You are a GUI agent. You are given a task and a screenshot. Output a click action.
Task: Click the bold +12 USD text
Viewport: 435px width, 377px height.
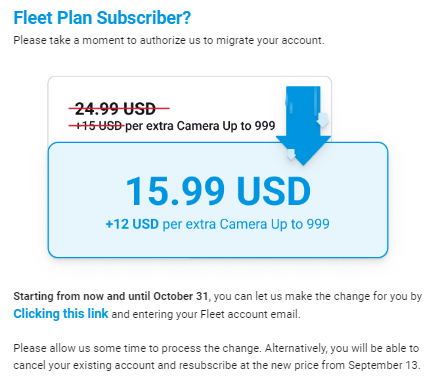point(132,224)
